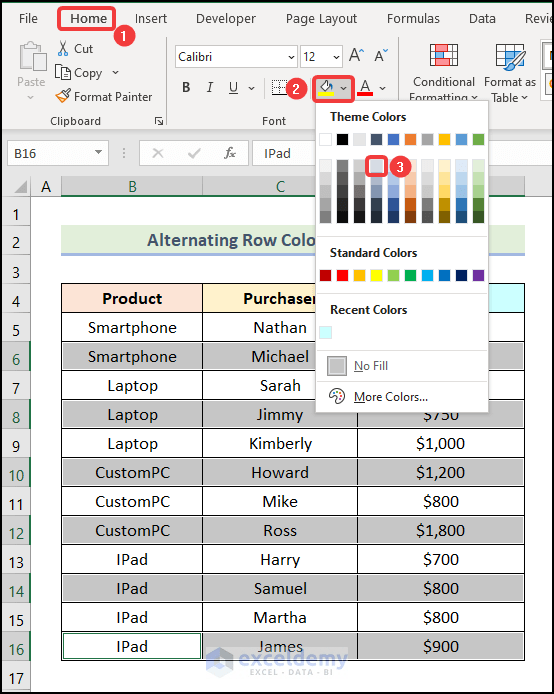Screen dimensions: 554x694
Task: Pick the green theme color swatch
Action: (478, 140)
